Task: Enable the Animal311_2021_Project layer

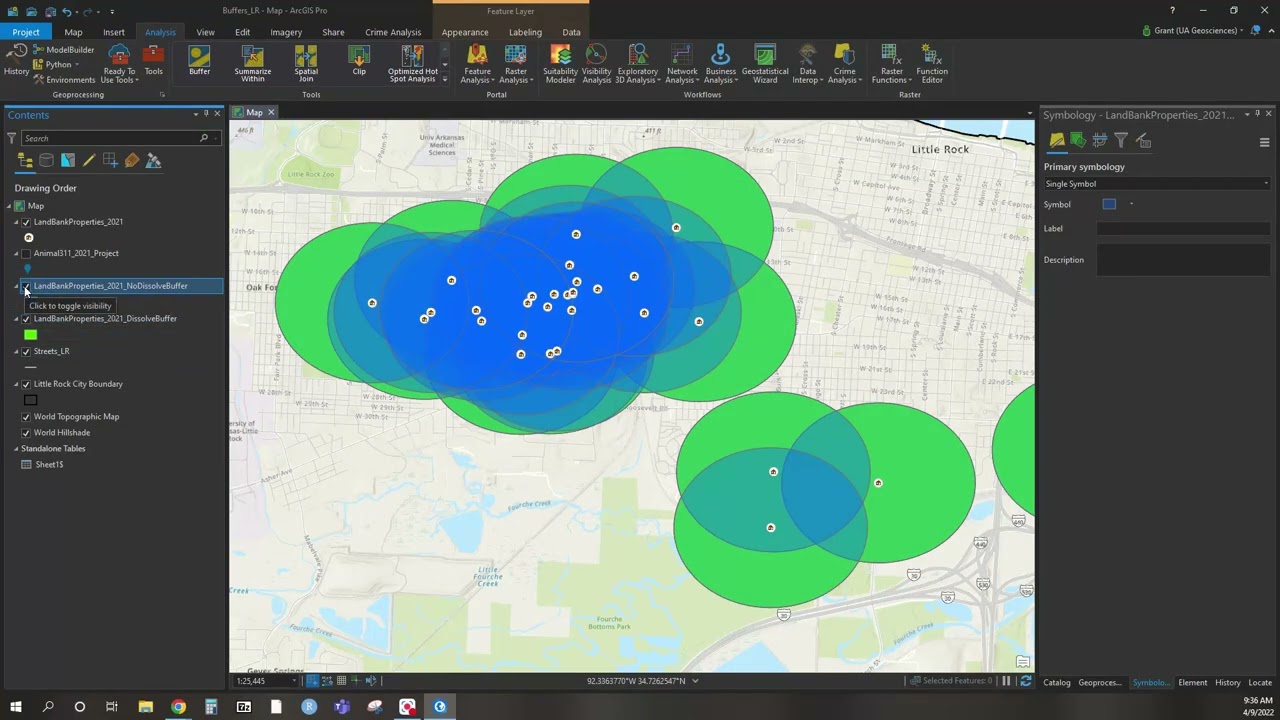Action: coord(26,254)
